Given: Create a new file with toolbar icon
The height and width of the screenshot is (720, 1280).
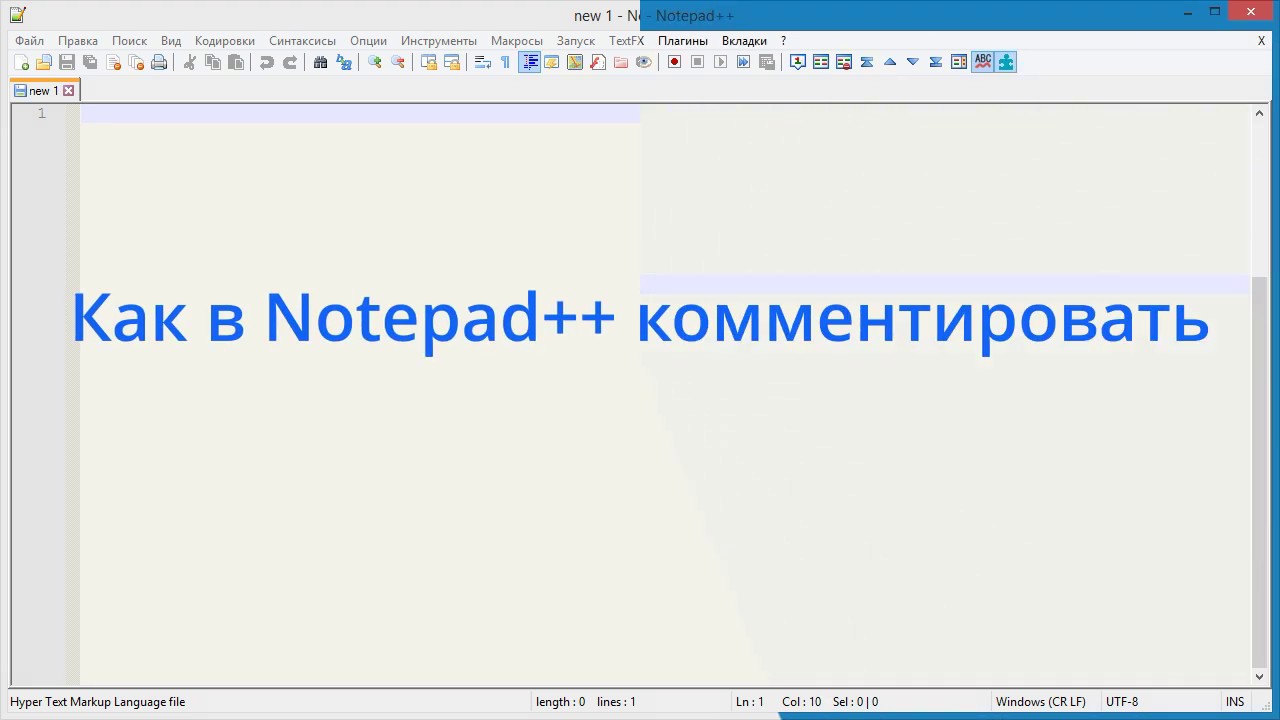Looking at the screenshot, I should 21,62.
